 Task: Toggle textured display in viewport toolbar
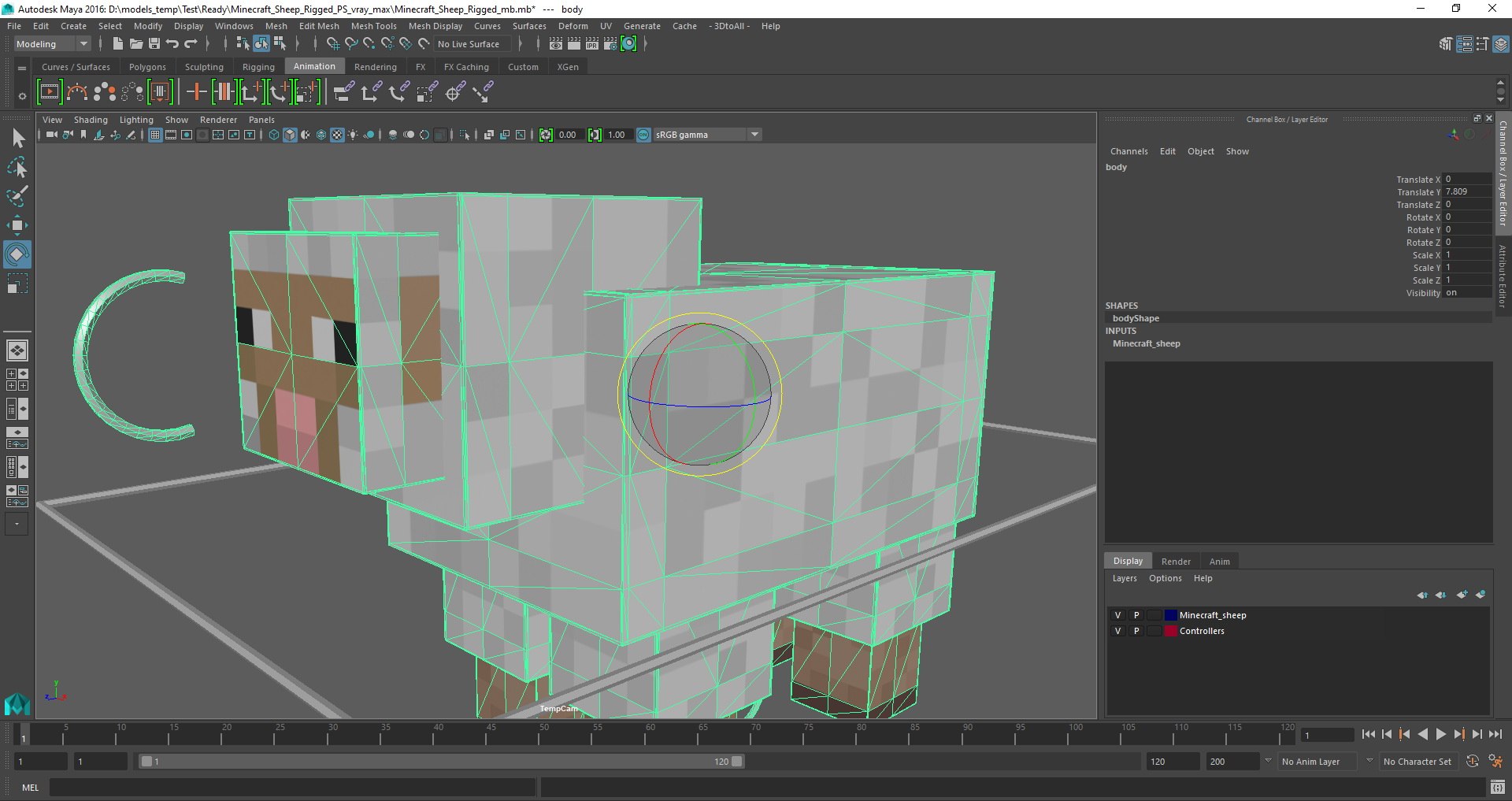point(337,135)
